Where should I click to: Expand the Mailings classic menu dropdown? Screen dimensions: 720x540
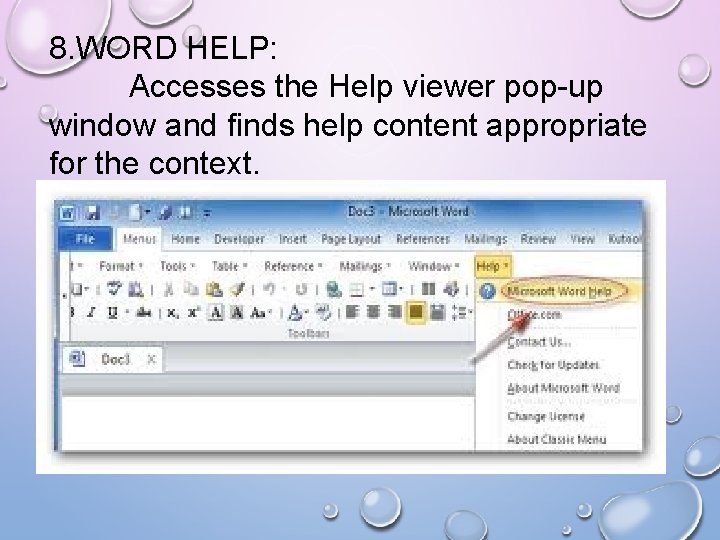[x=366, y=266]
